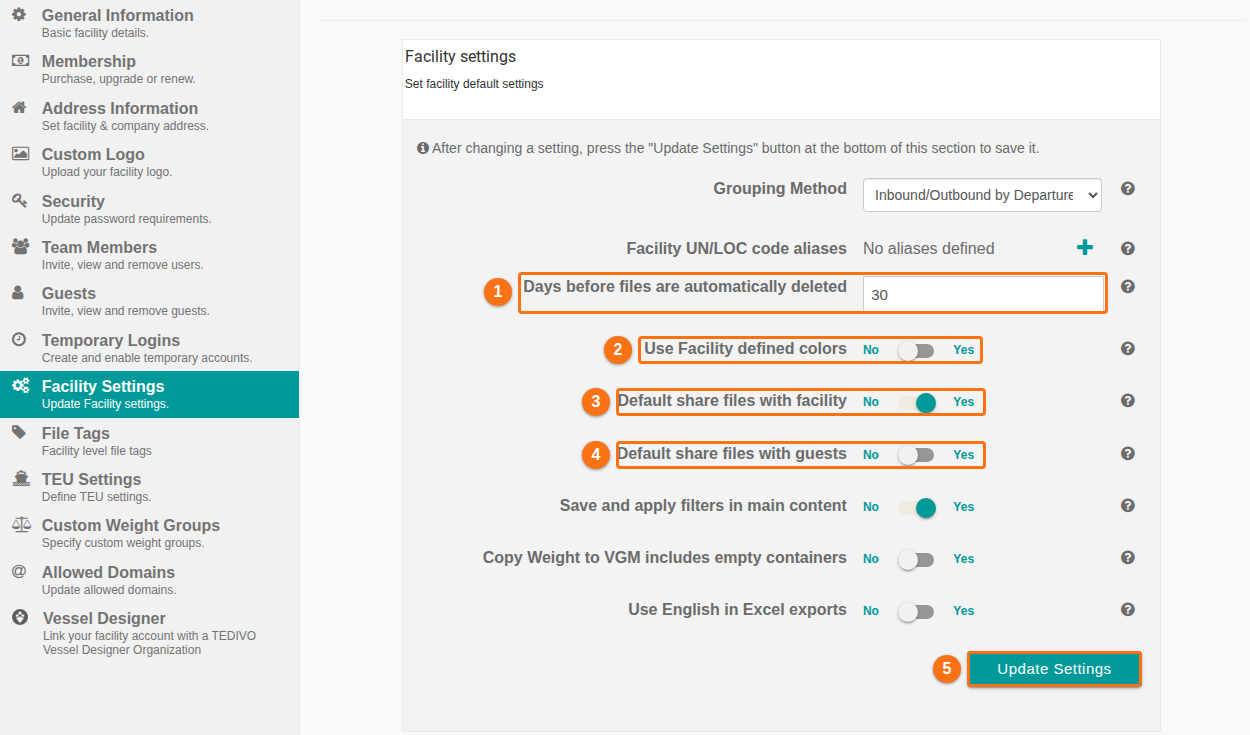
Task: Click the Address Information home icon
Action: click(x=19, y=107)
